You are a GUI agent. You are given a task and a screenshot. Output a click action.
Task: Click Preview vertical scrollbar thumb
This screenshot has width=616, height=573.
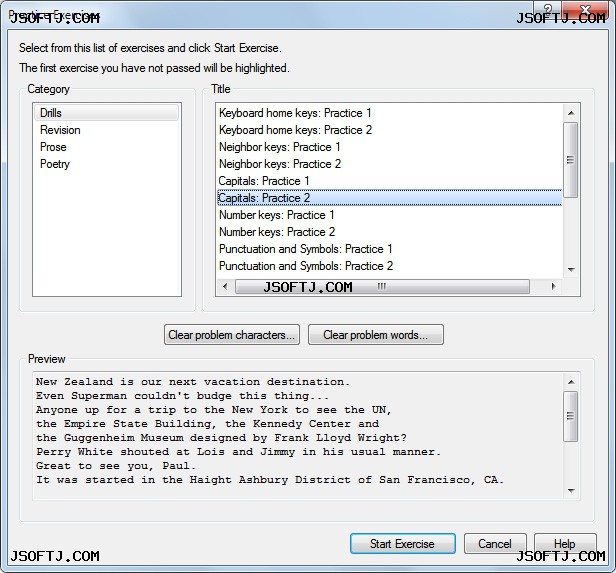[x=571, y=416]
